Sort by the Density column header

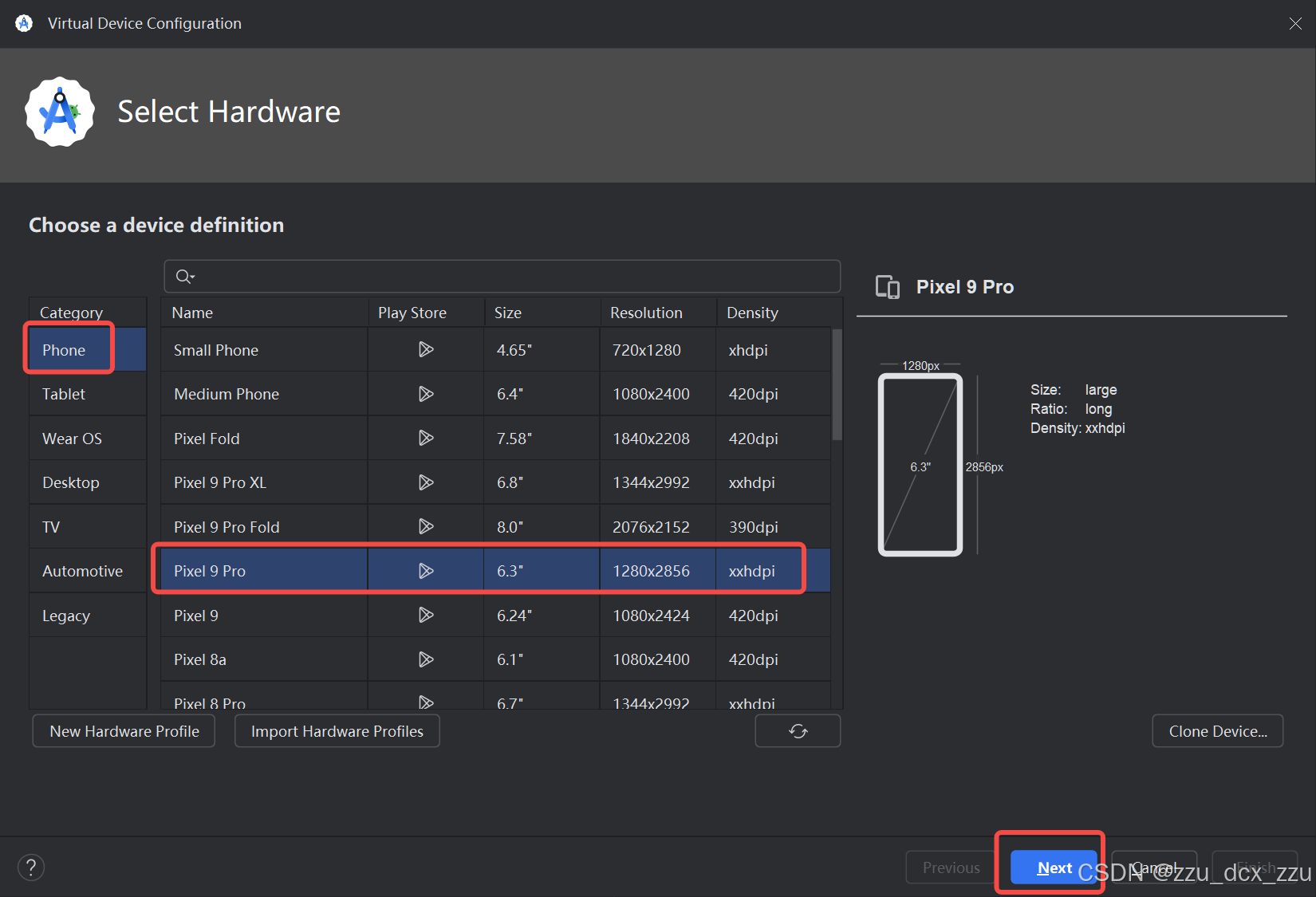pyautogui.click(x=779, y=313)
